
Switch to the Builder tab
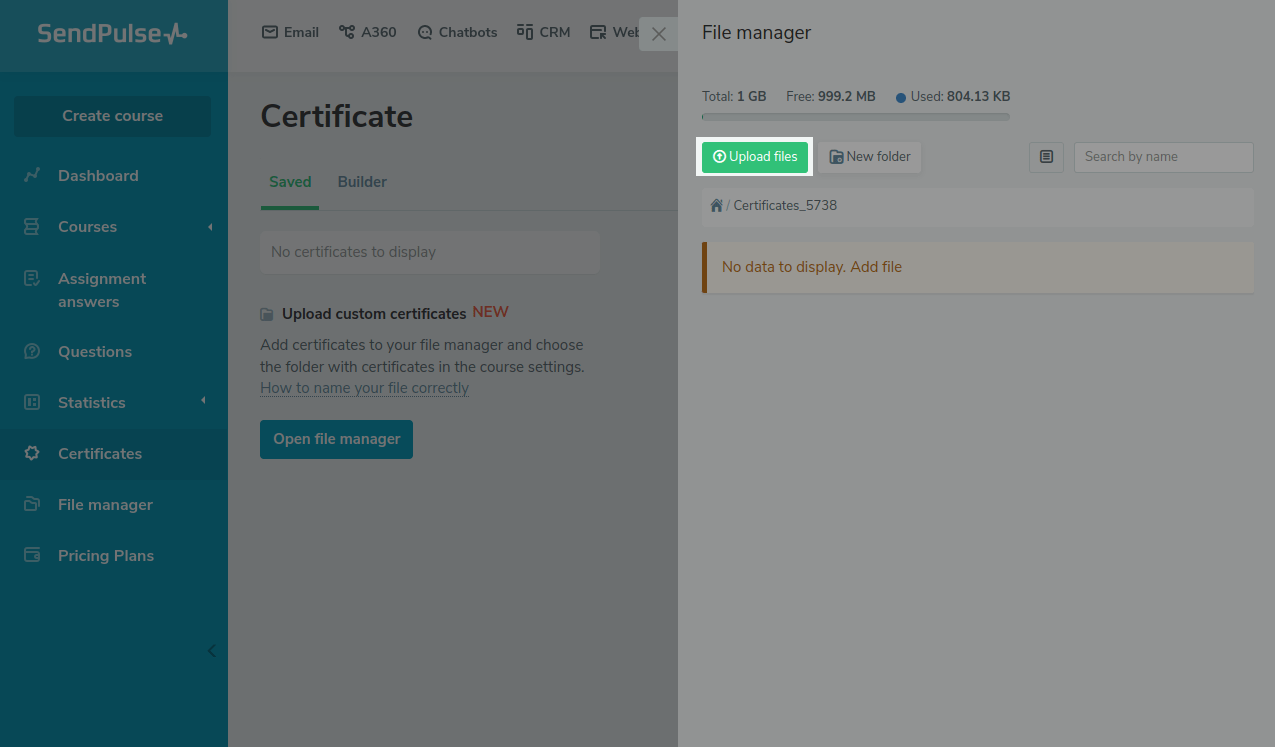pos(362,182)
